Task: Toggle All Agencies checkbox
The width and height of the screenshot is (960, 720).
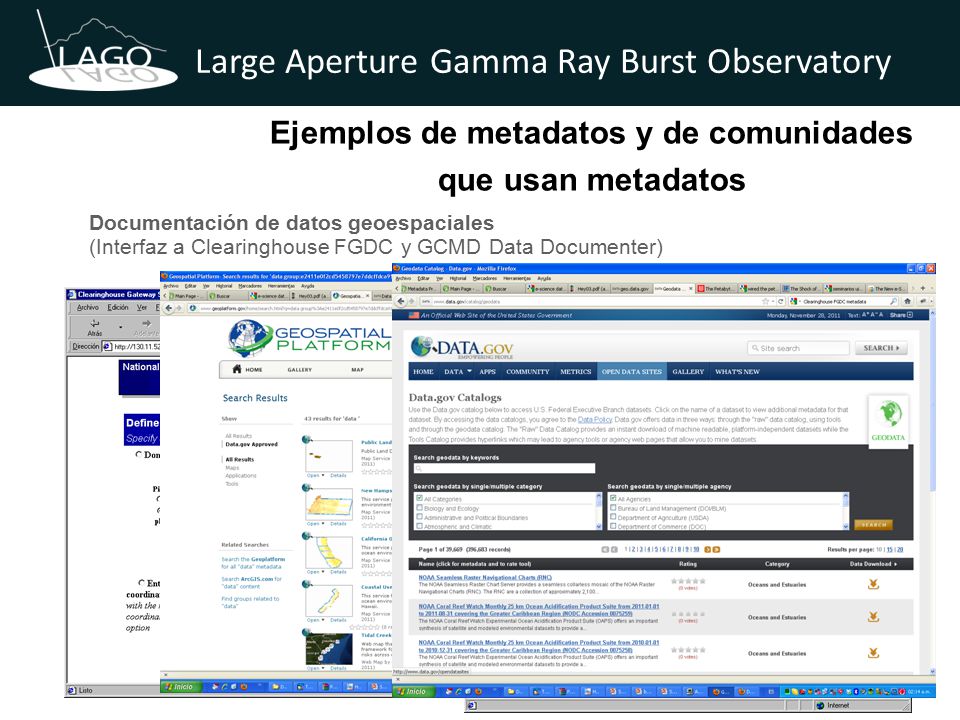Action: pyautogui.click(x=613, y=498)
